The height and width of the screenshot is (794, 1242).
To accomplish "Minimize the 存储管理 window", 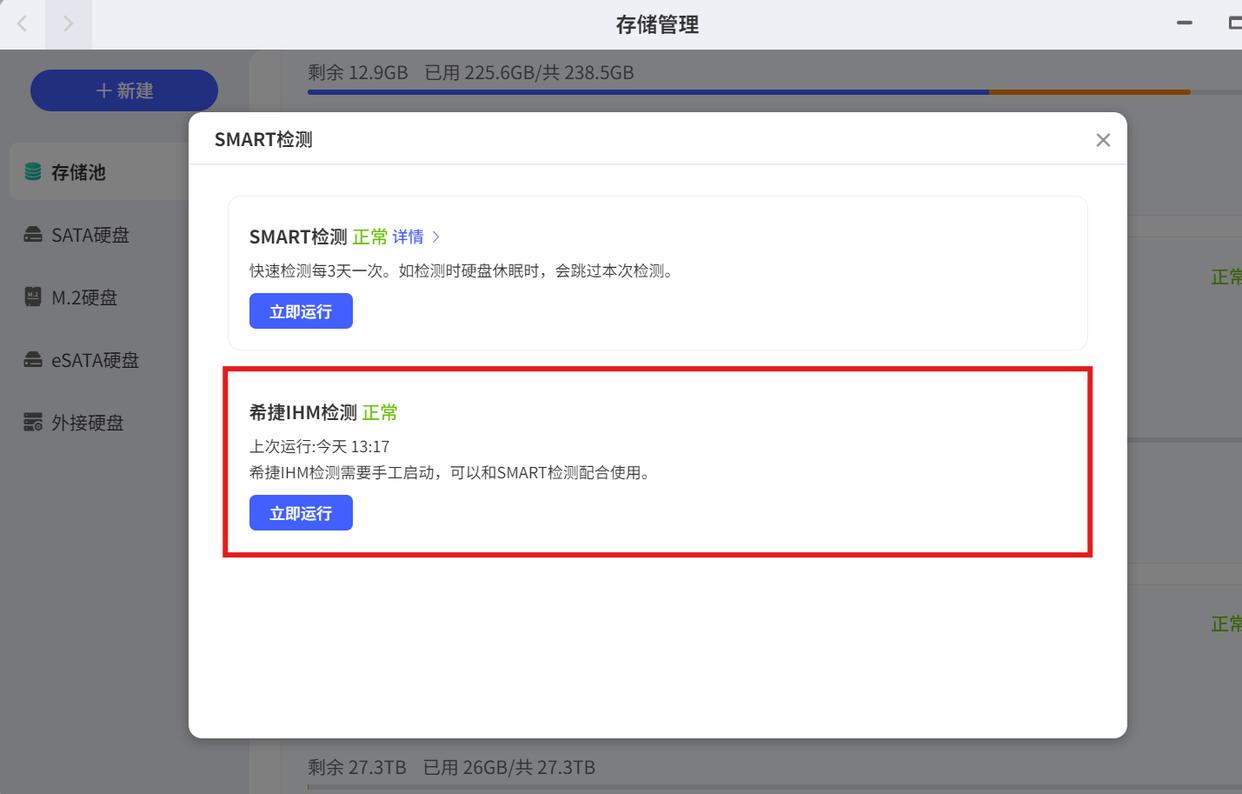I will point(1185,24).
